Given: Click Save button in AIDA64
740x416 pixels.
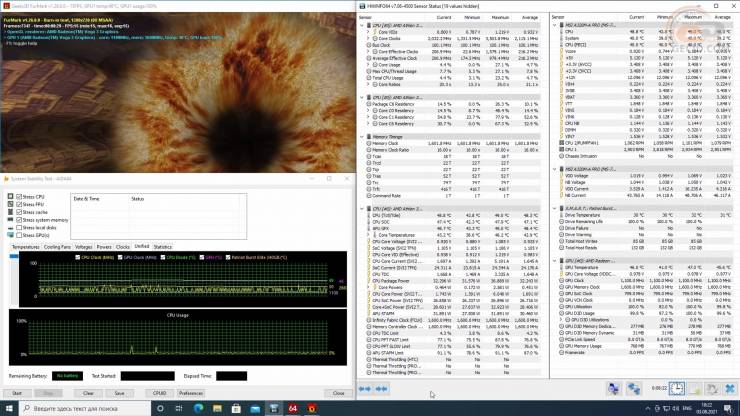Looking at the screenshot, I should coord(119,393).
